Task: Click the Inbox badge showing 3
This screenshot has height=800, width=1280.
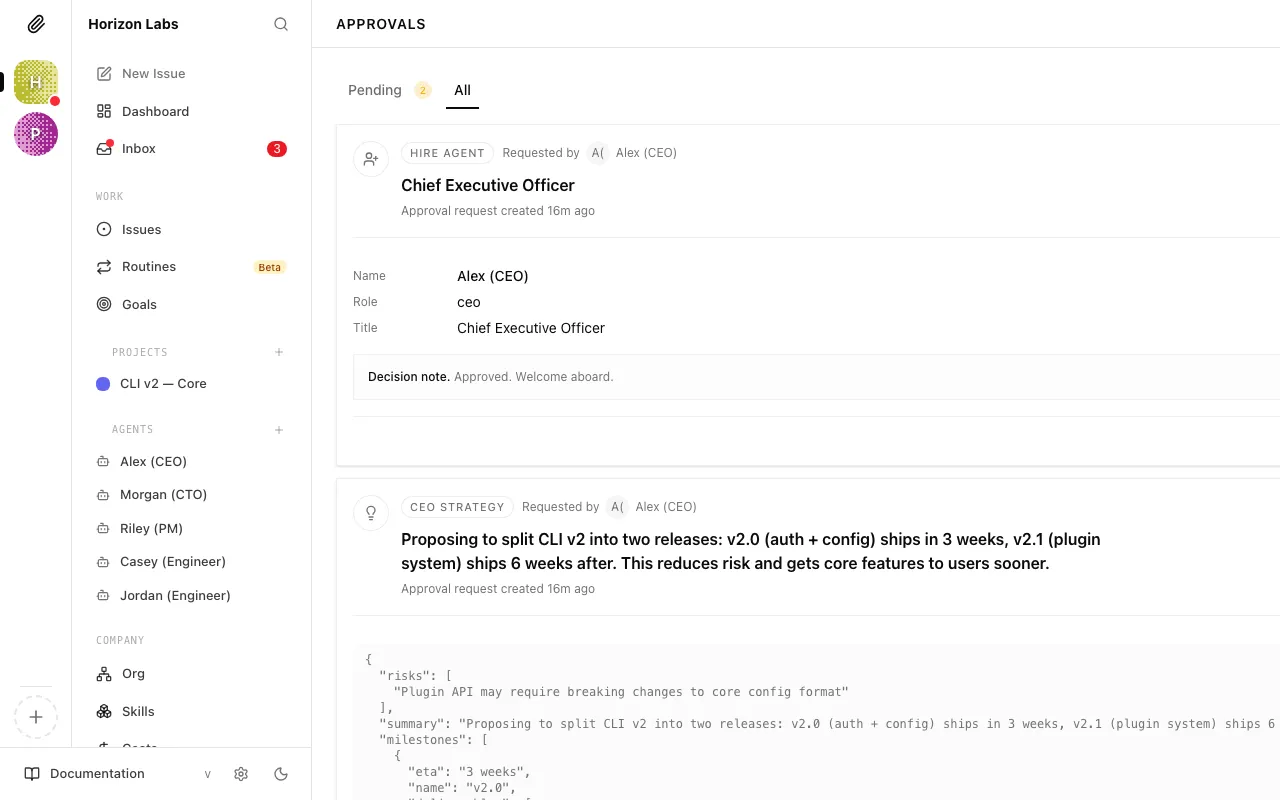Action: click(x=277, y=149)
